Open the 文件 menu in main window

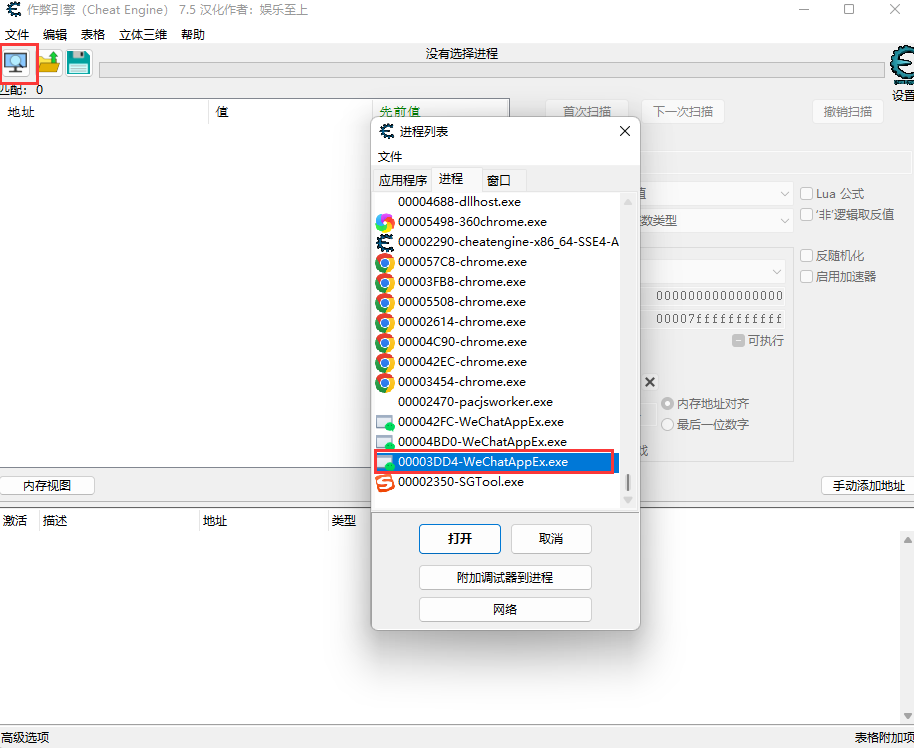pyautogui.click(x=17, y=34)
